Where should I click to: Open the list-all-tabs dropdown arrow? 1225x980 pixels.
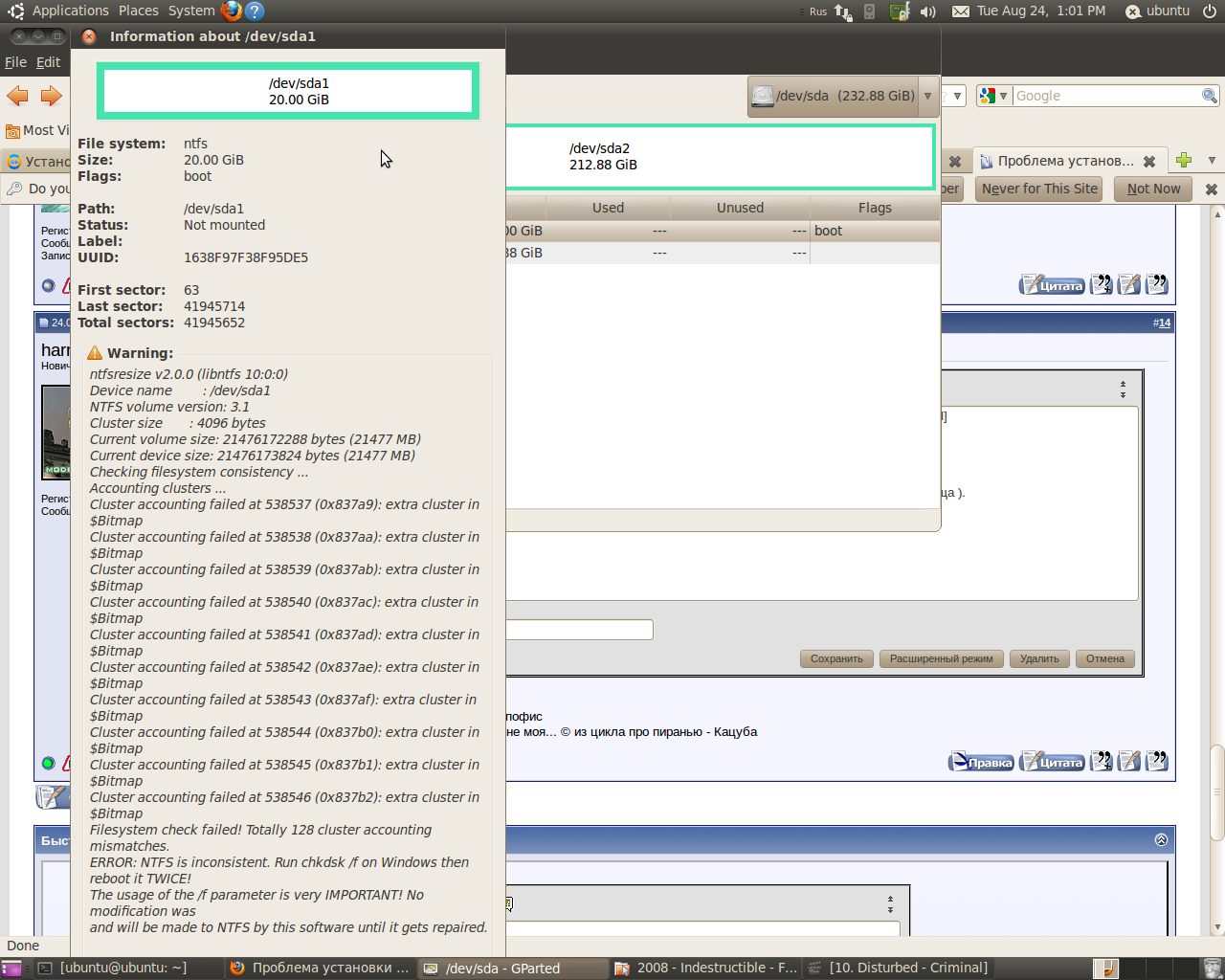[1212, 161]
